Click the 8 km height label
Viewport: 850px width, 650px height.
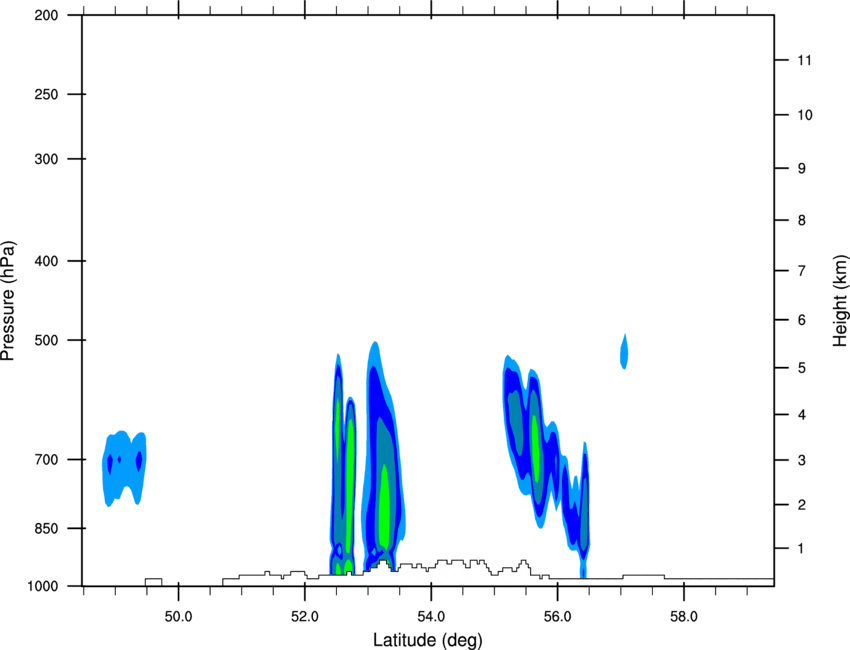[x=802, y=220]
